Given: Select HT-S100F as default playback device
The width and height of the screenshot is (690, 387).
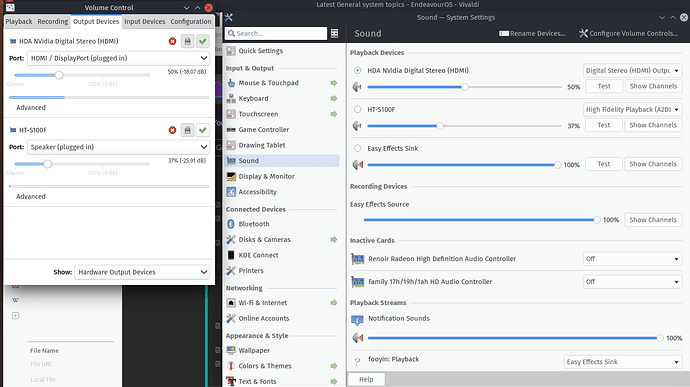Looking at the screenshot, I should (x=357, y=110).
